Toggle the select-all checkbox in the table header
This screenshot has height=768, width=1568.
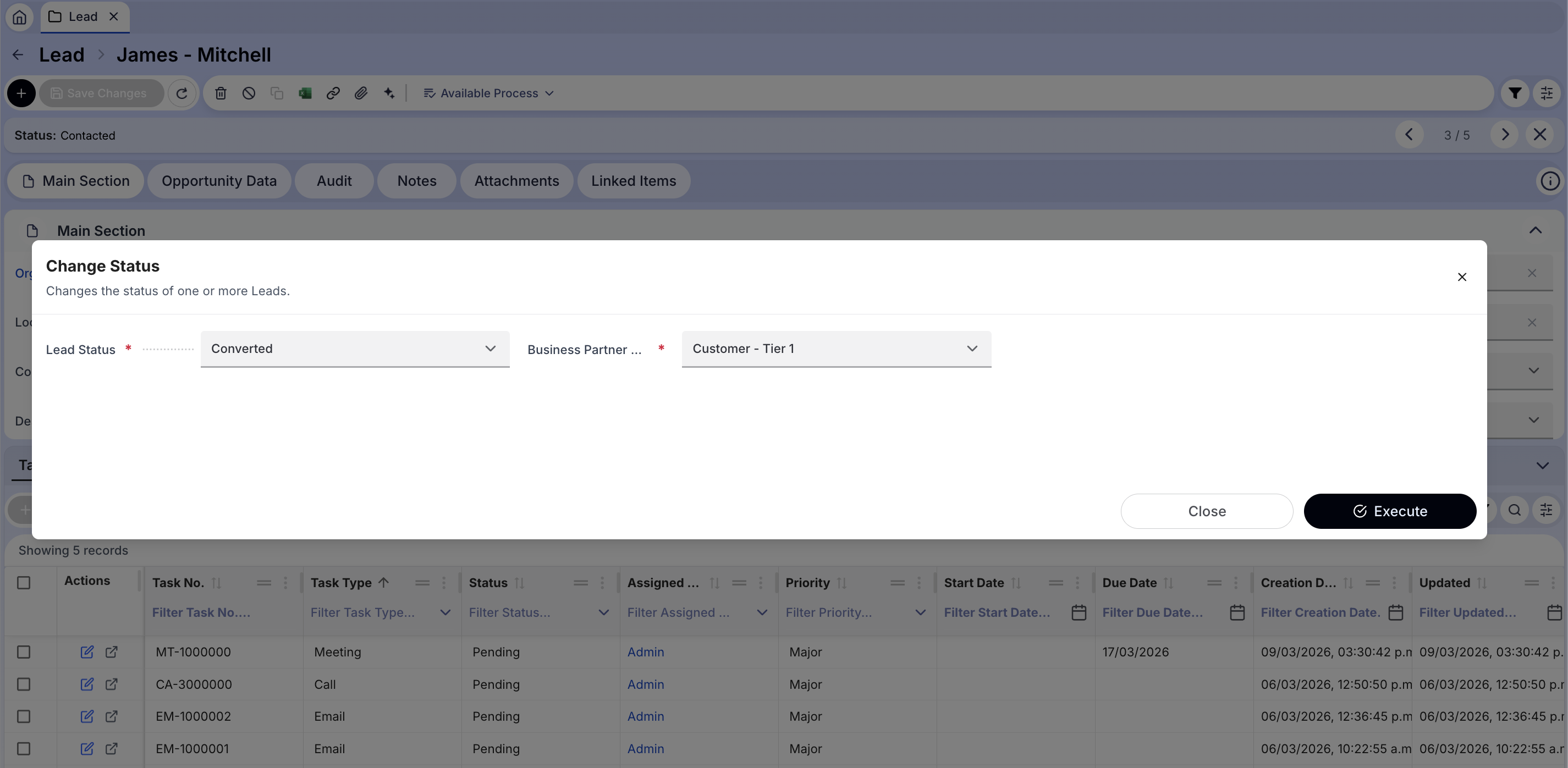[x=24, y=582]
